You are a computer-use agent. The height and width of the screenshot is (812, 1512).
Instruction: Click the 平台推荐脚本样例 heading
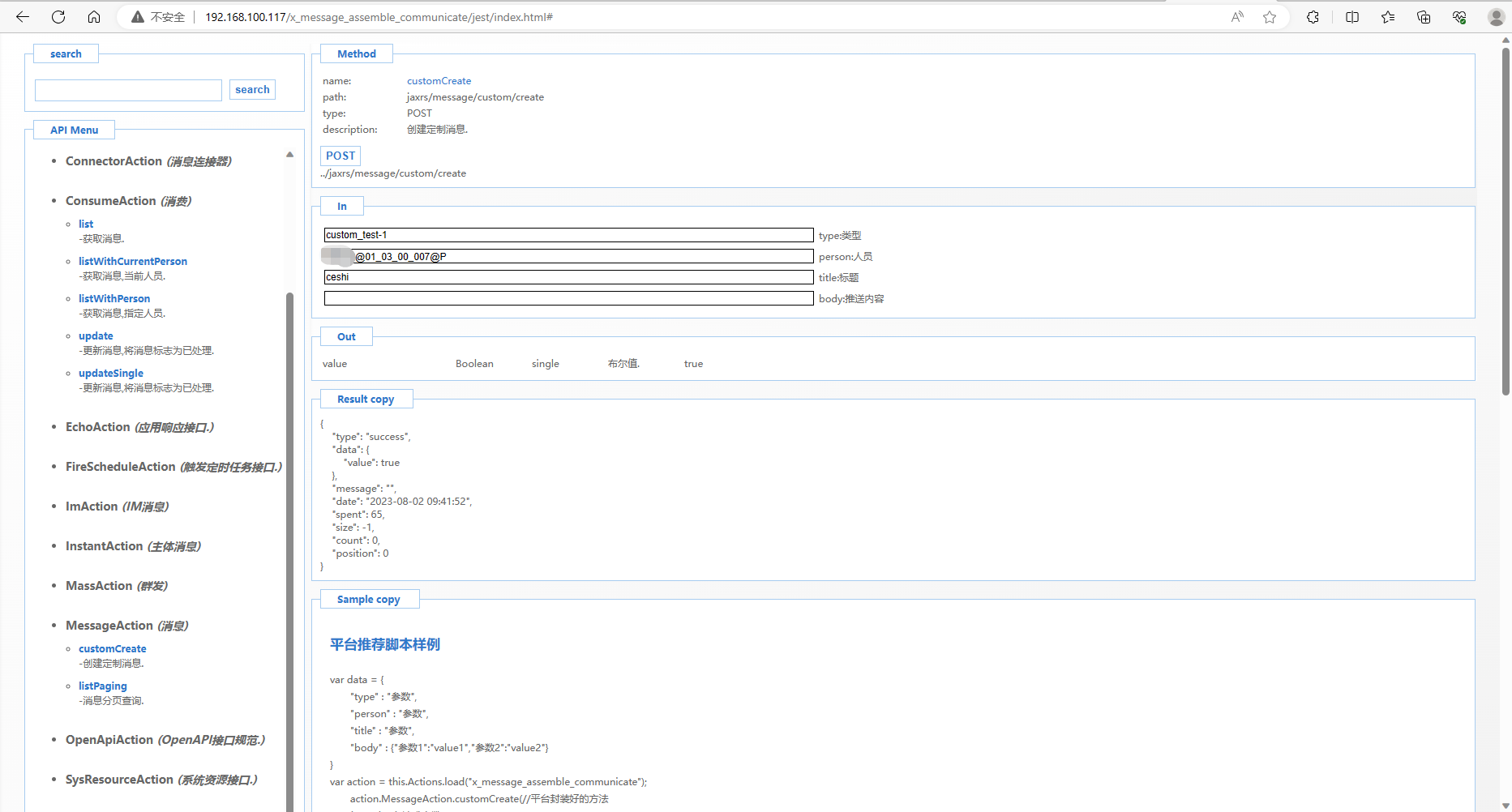tap(385, 644)
